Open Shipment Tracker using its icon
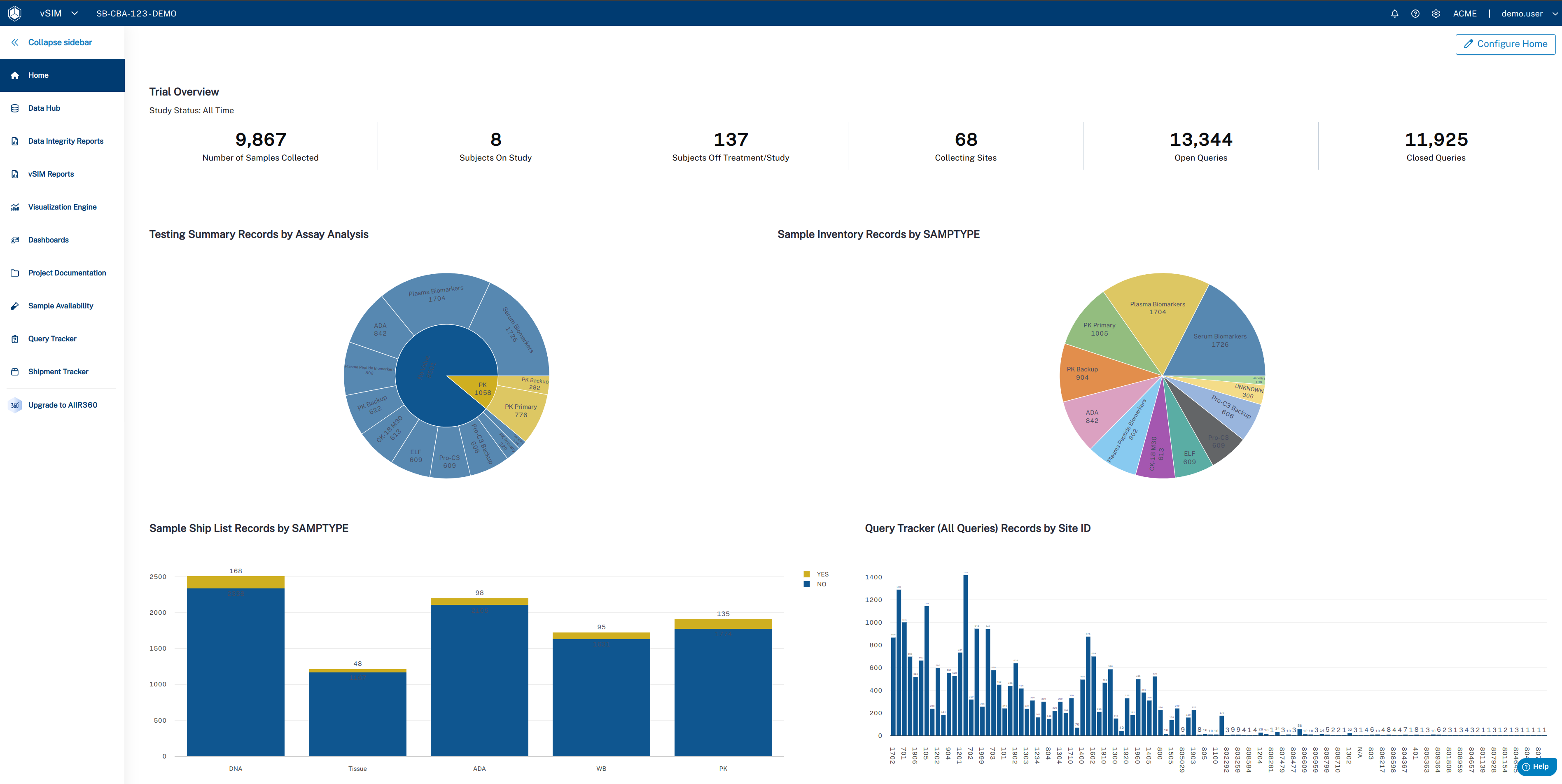This screenshot has height=784, width=1562. pos(14,371)
